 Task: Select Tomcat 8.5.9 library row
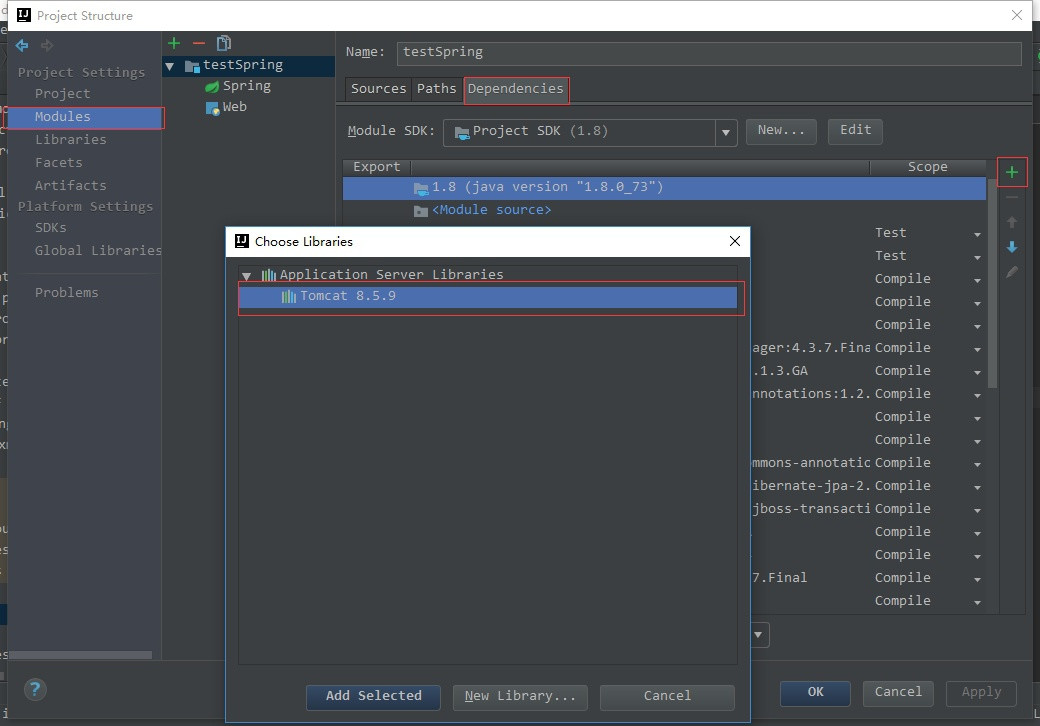(488, 297)
